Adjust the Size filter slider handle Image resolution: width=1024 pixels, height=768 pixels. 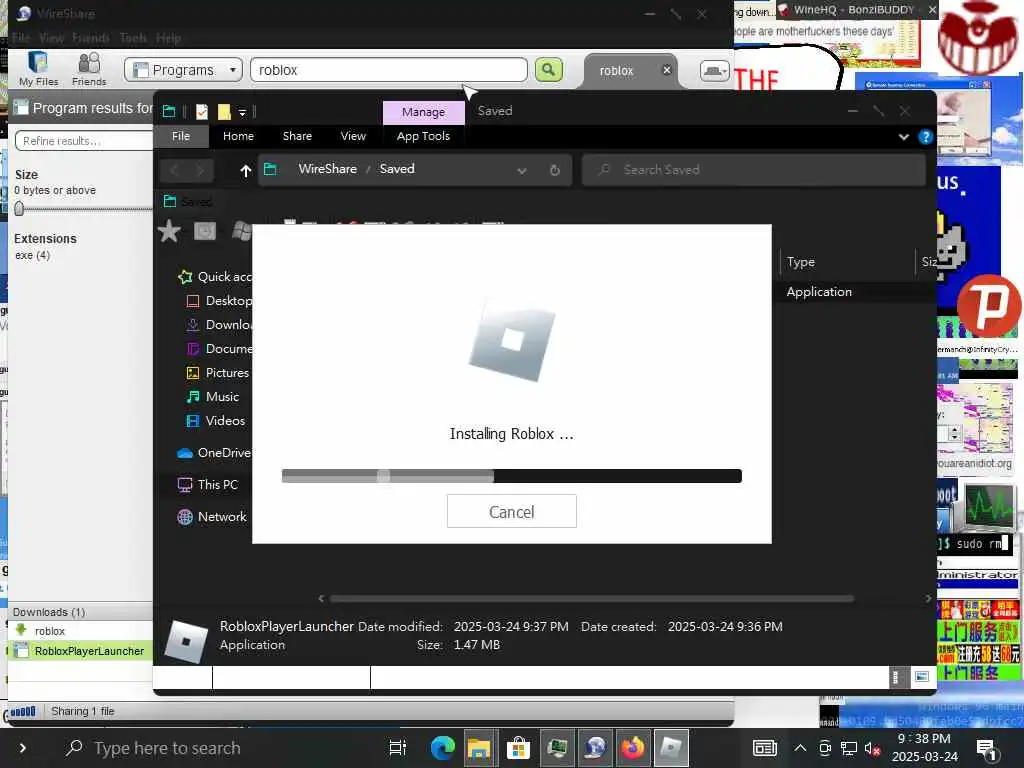point(19,208)
